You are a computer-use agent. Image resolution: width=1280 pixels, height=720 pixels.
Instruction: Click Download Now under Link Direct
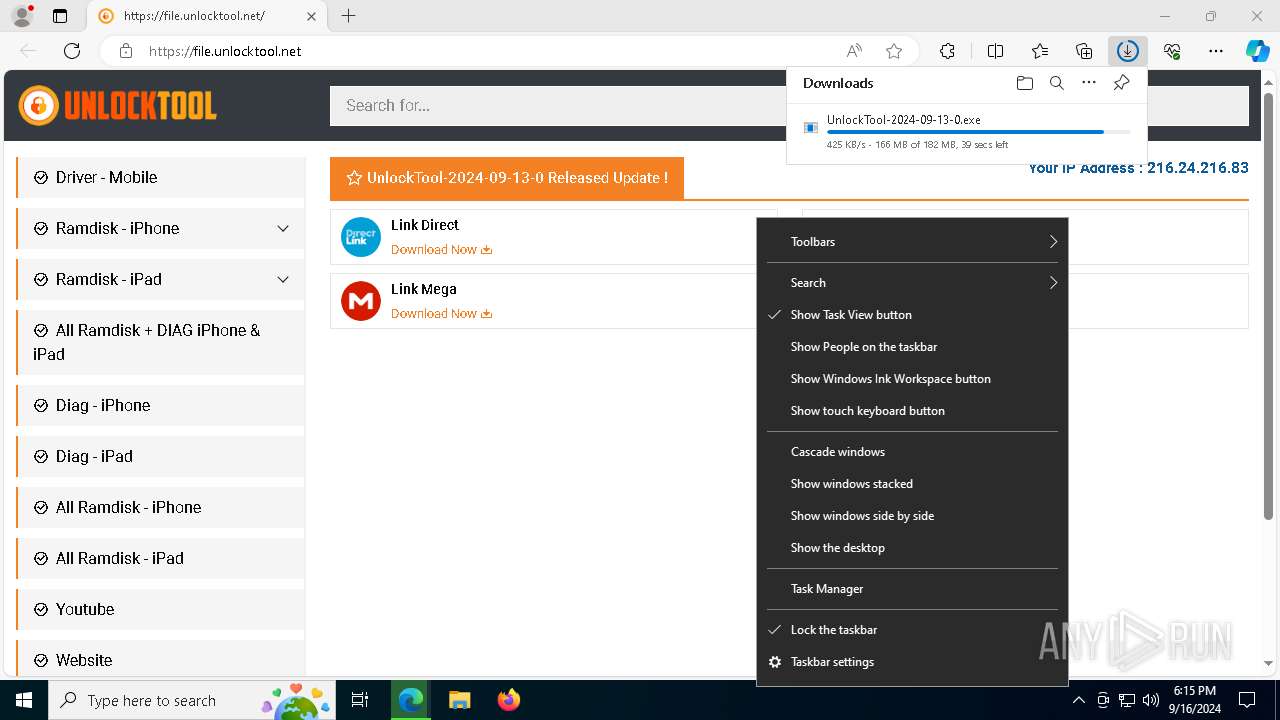pyautogui.click(x=441, y=250)
